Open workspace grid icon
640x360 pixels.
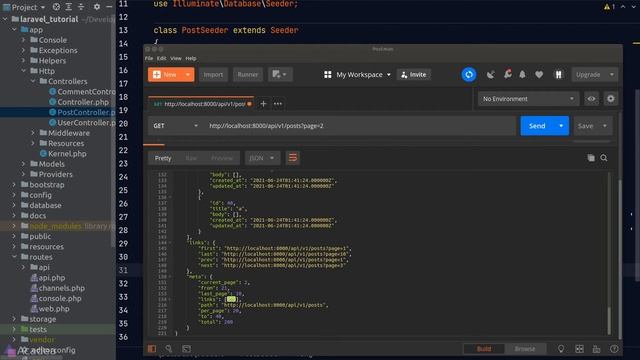pyautogui.click(x=327, y=75)
